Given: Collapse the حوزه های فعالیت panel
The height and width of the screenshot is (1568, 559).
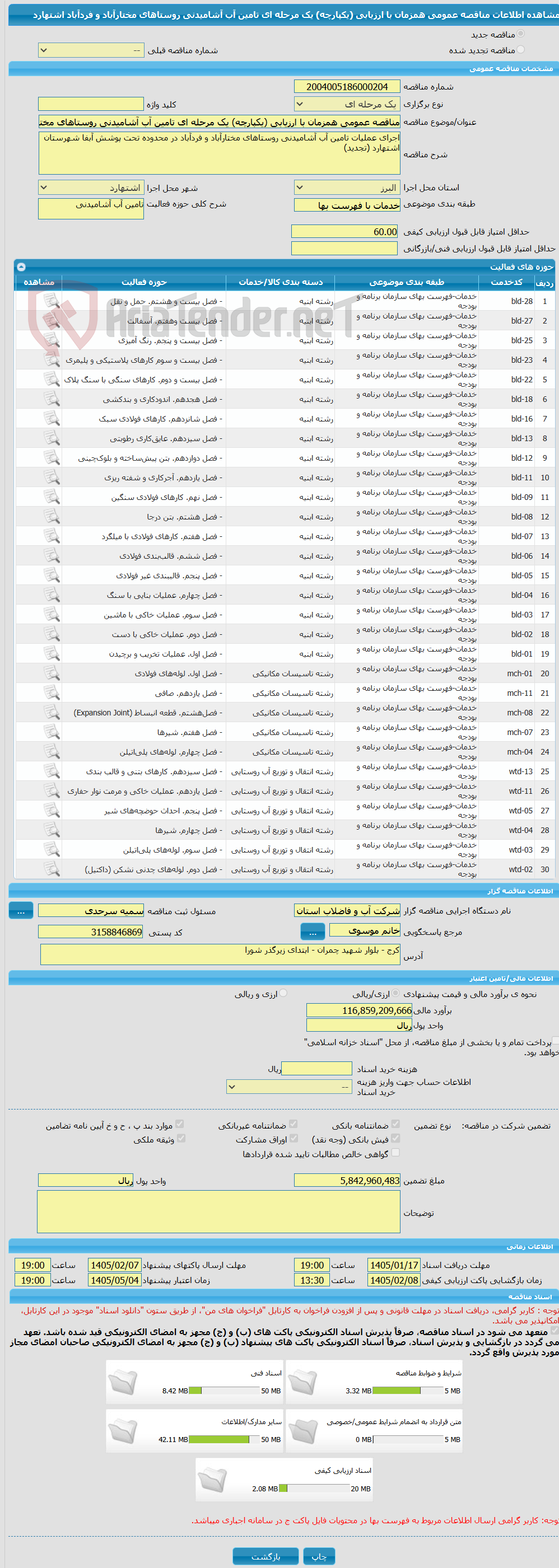Looking at the screenshot, I should 21,266.
